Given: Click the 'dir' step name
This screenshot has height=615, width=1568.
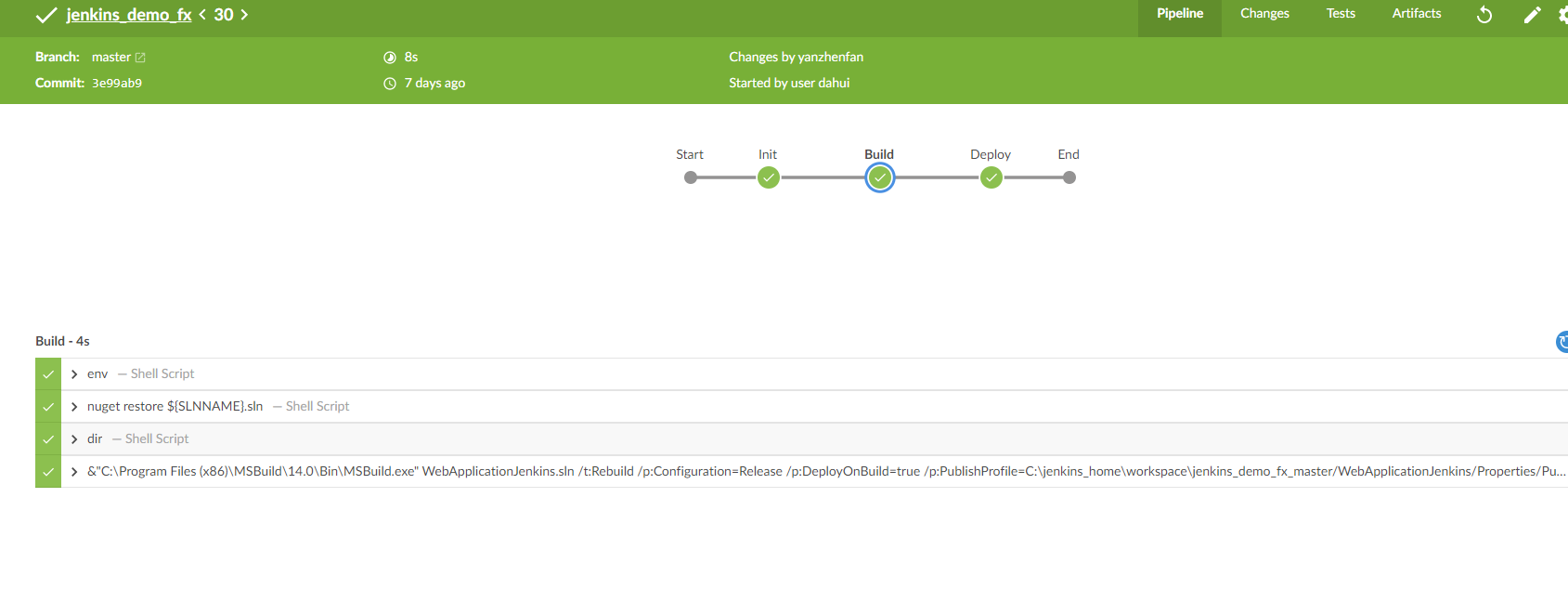Looking at the screenshot, I should 95,439.
